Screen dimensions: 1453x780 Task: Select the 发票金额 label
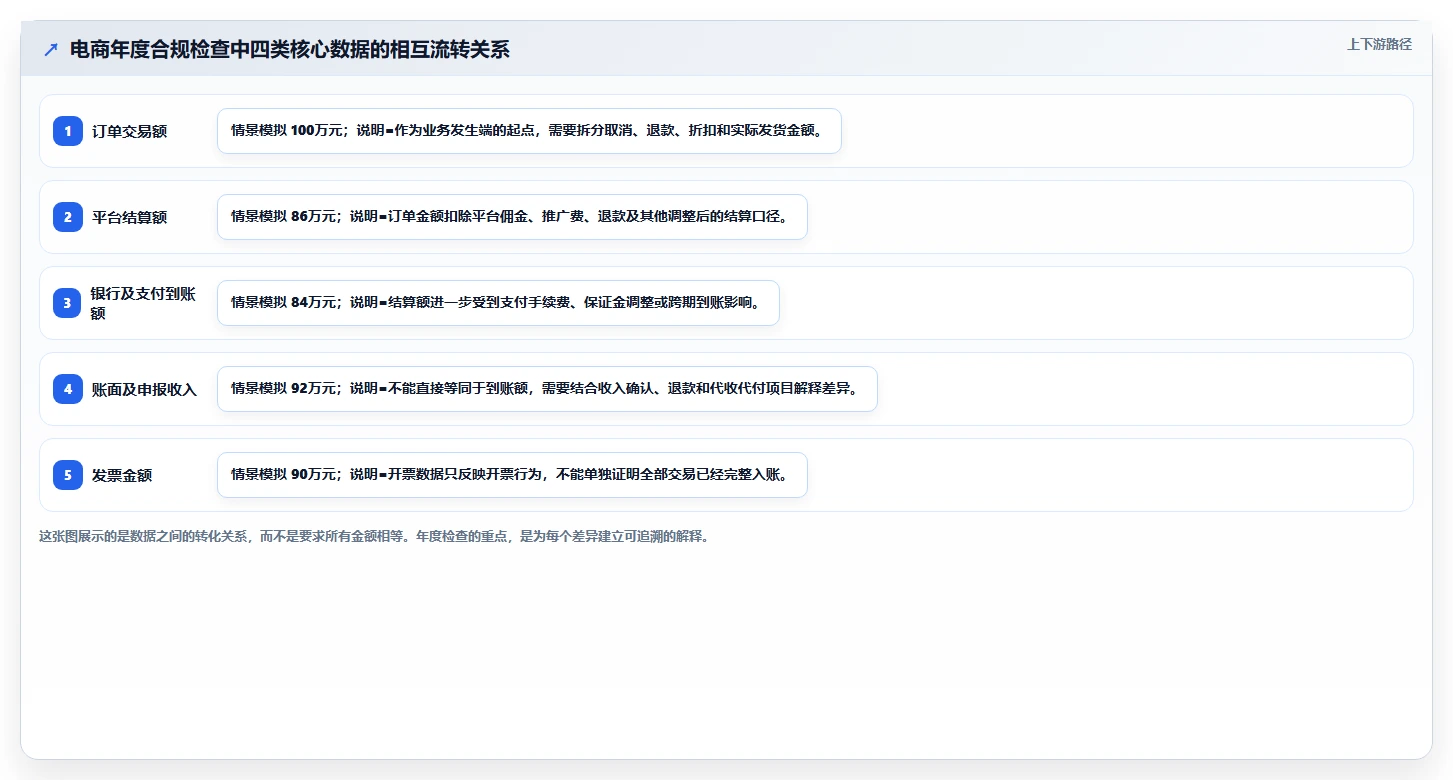tap(122, 475)
